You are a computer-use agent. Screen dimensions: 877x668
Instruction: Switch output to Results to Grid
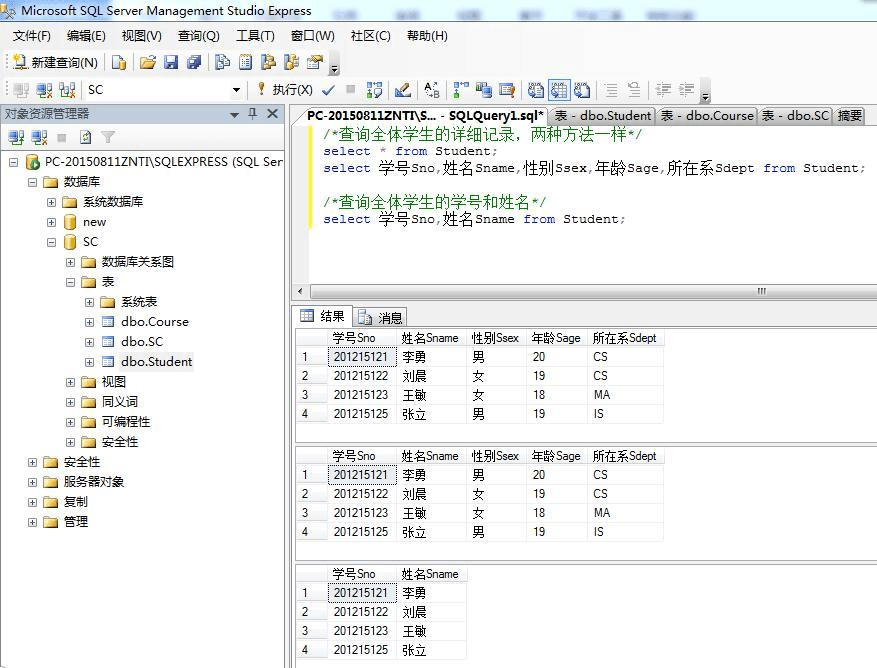tap(559, 90)
